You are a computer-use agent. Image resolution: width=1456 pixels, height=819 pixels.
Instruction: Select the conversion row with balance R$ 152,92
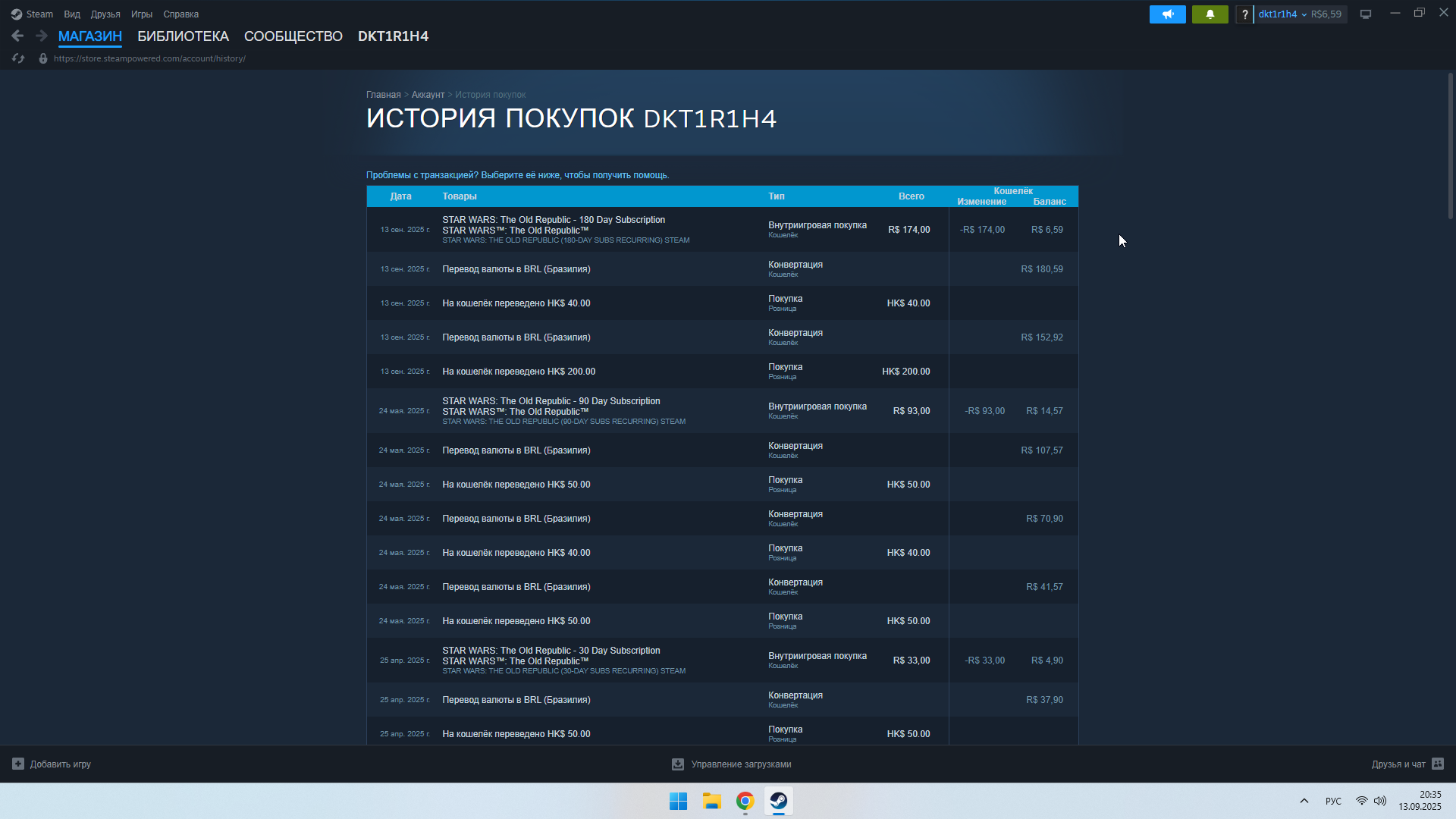click(722, 337)
